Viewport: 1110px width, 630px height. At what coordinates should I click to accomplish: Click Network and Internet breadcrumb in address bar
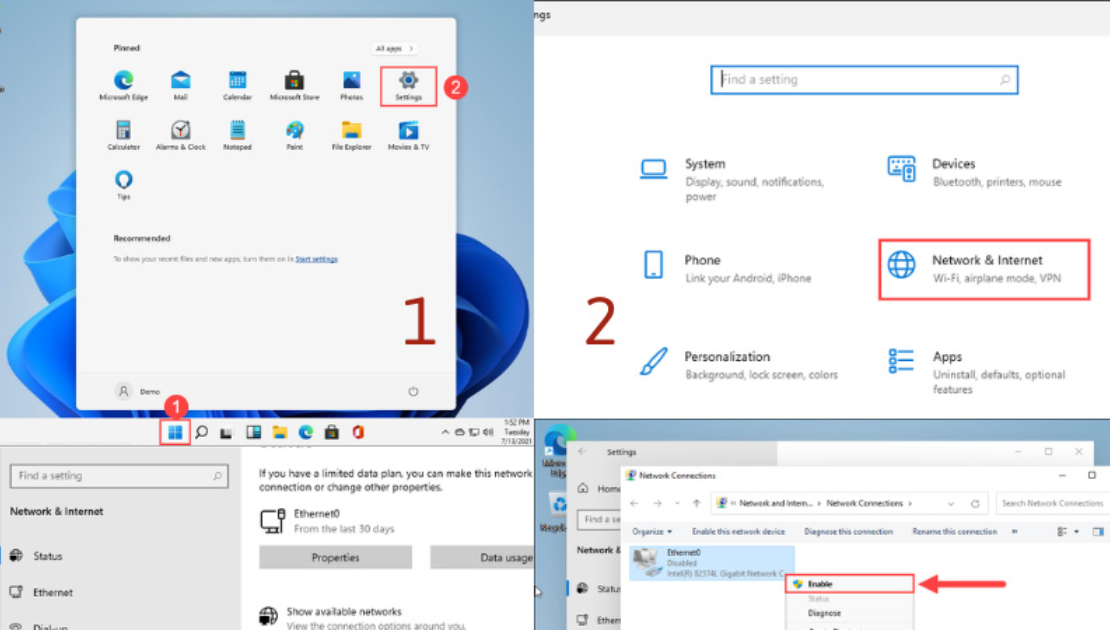776,503
